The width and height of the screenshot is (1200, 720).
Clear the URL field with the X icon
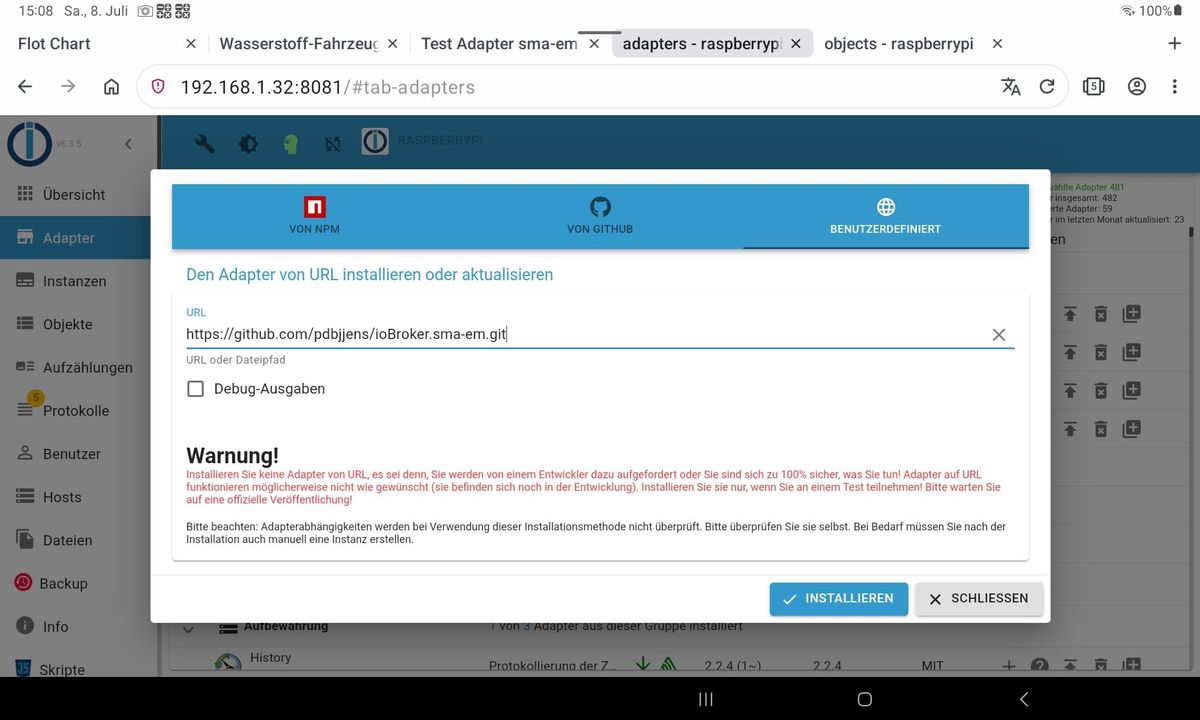pyautogui.click(x=999, y=335)
